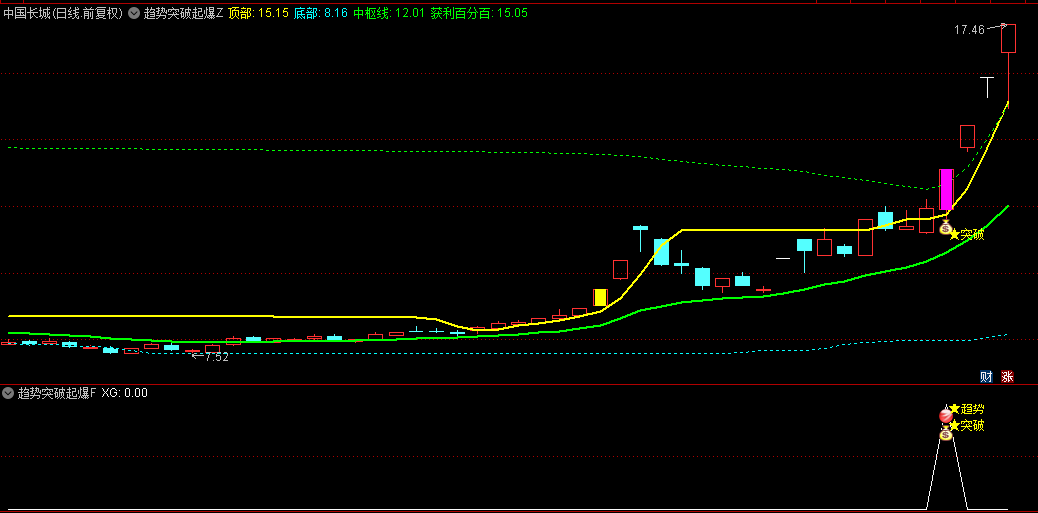Click the 涨 icon in main chart corner

tap(1008, 377)
